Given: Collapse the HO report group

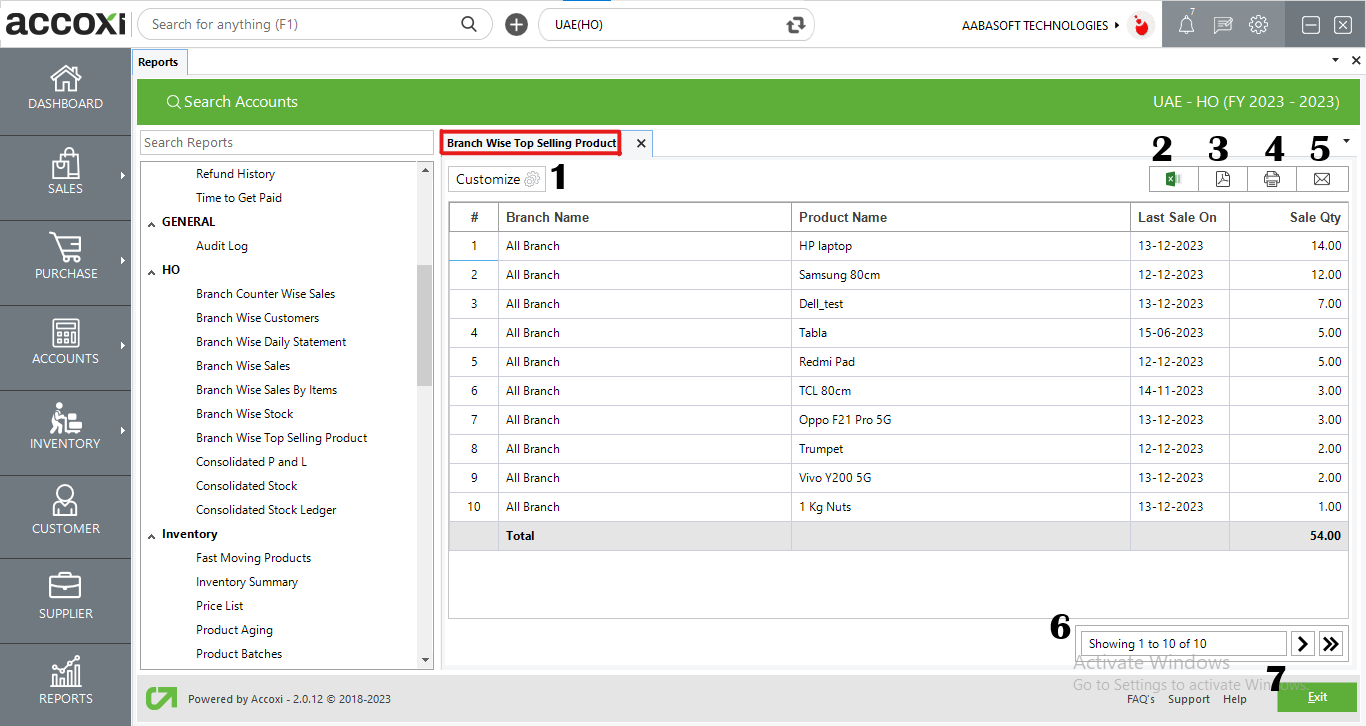Looking at the screenshot, I should pos(152,271).
